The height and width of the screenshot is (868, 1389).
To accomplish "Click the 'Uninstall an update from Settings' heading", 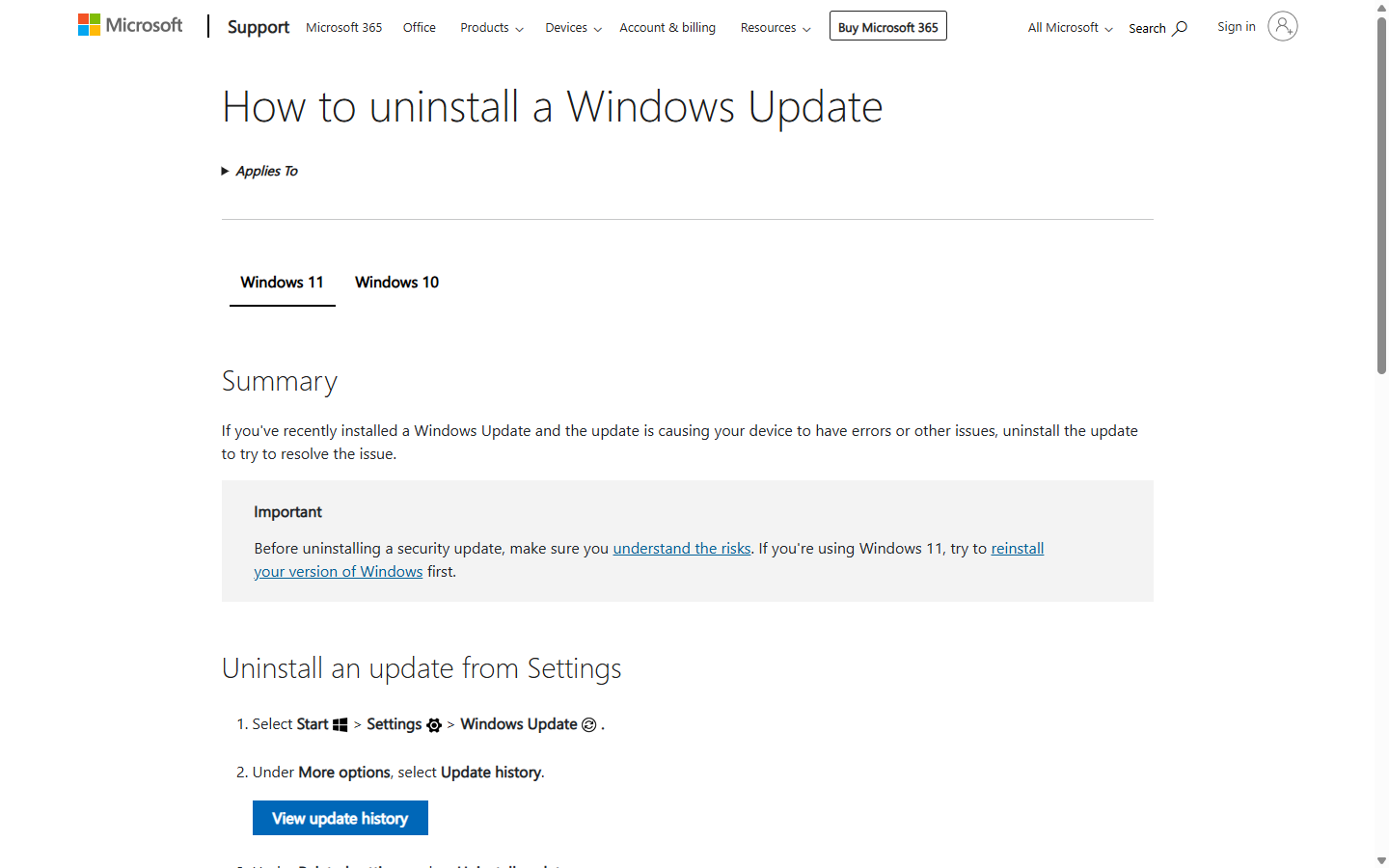I will pos(422,668).
